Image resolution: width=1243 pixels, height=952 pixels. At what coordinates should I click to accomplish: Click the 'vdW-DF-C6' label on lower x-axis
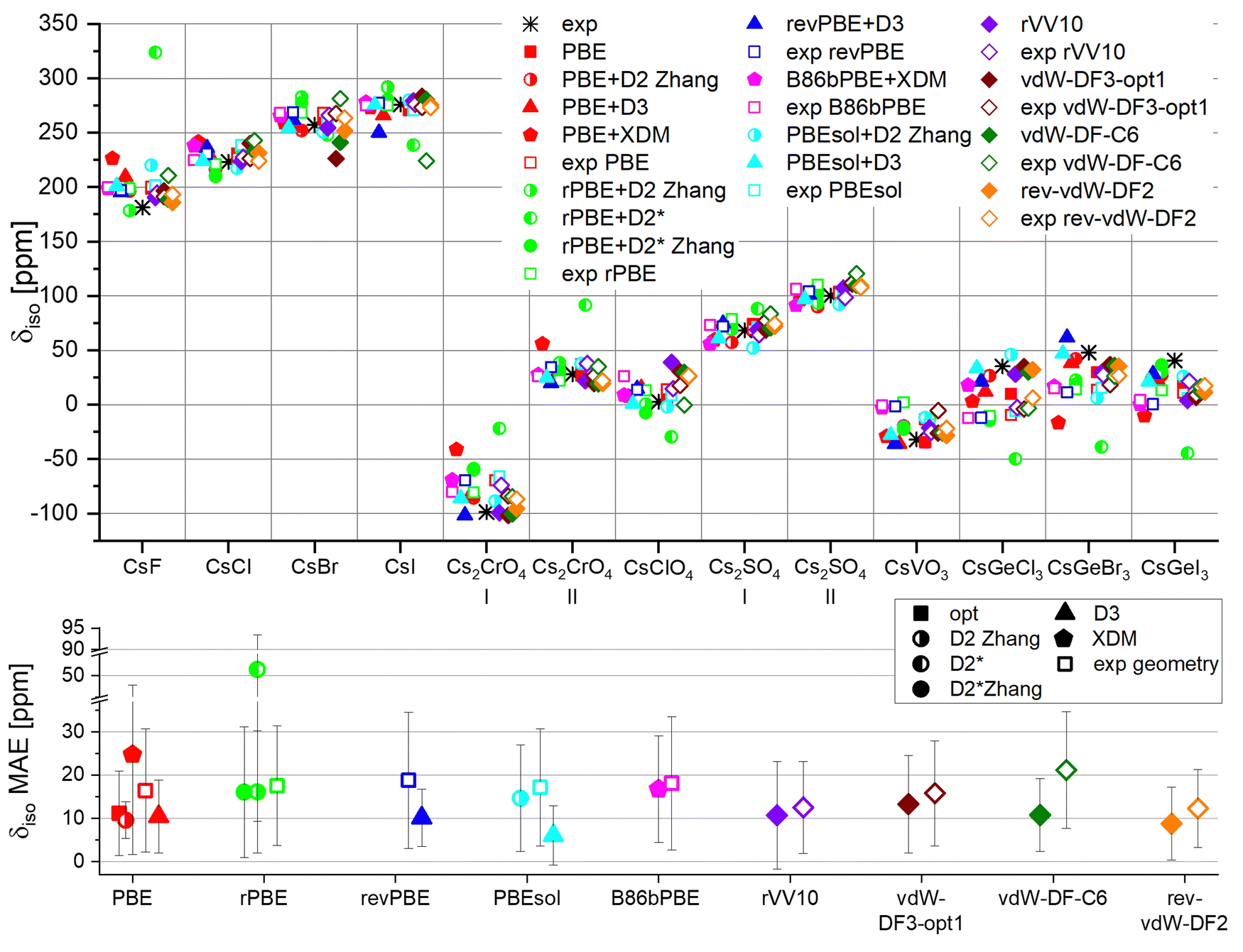[x=1053, y=898]
